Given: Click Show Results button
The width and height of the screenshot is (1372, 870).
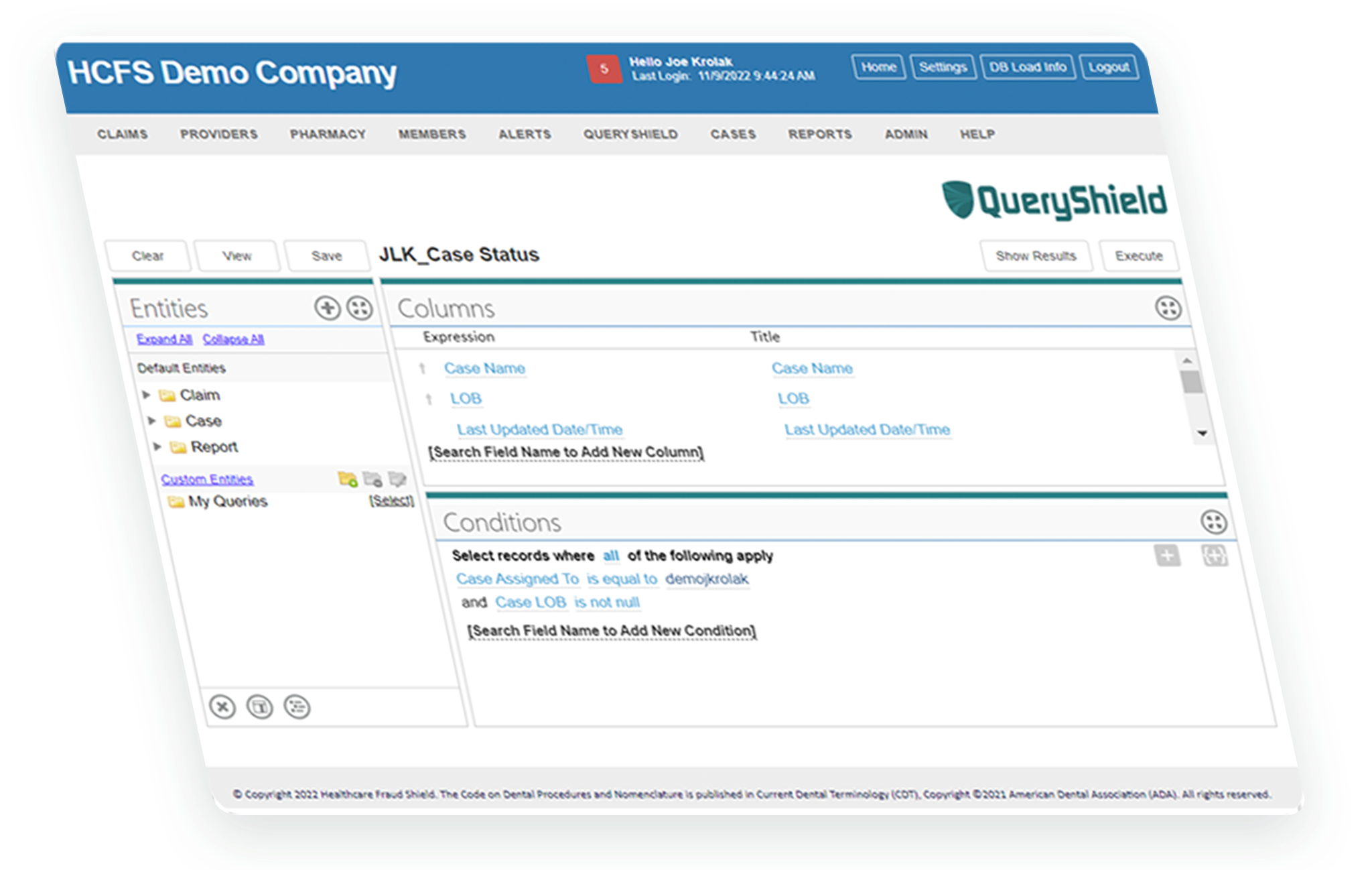Looking at the screenshot, I should point(1036,256).
